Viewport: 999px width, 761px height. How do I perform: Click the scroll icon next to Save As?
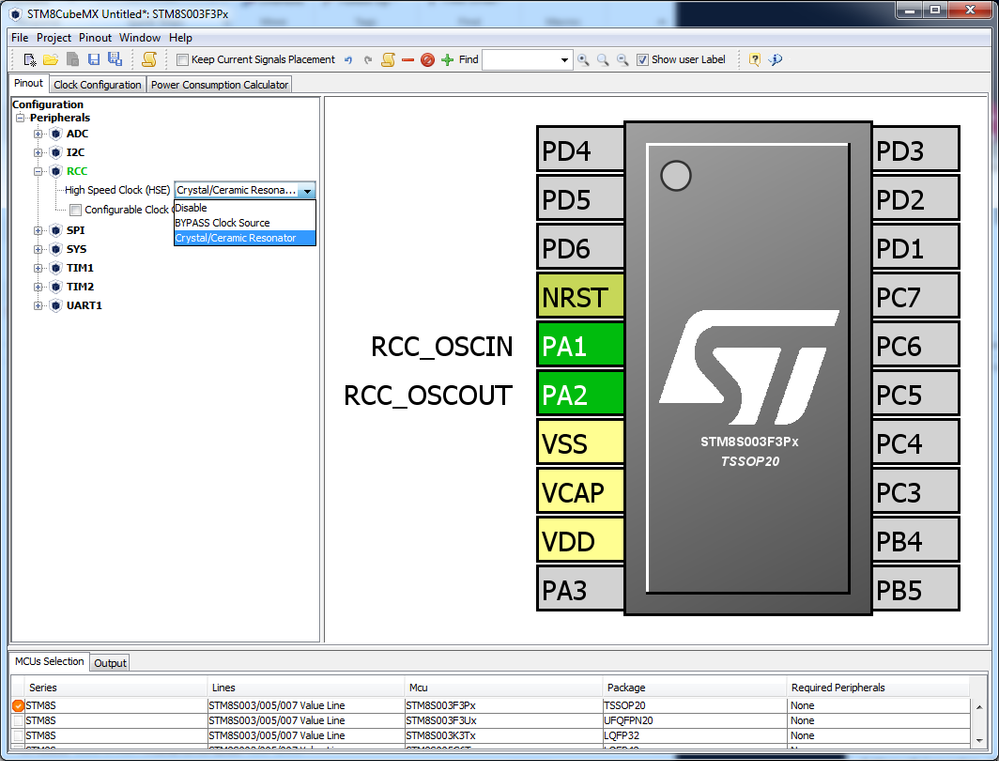click(x=149, y=60)
